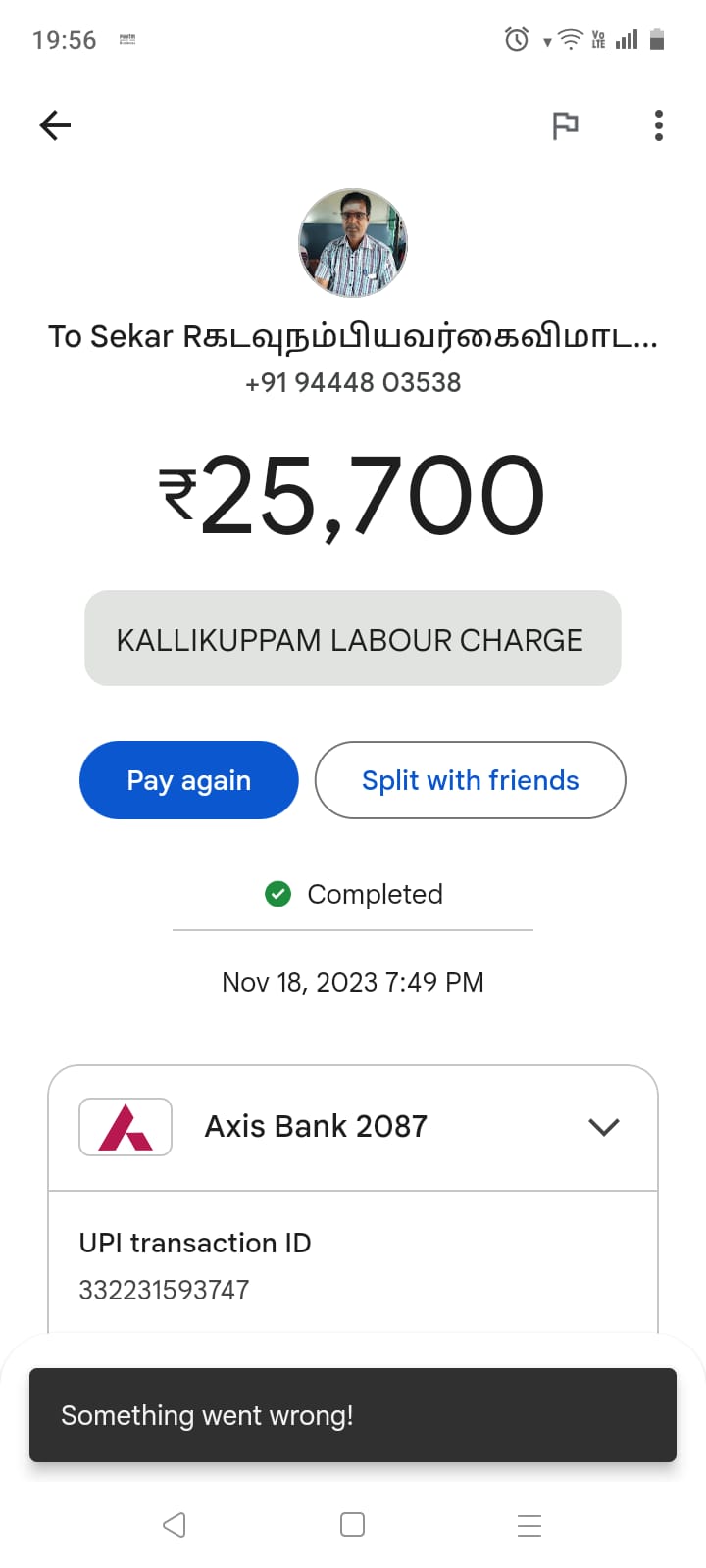Expand the Axis Bank 2087 chevron
This screenshot has height=1568, width=706.
[604, 1127]
